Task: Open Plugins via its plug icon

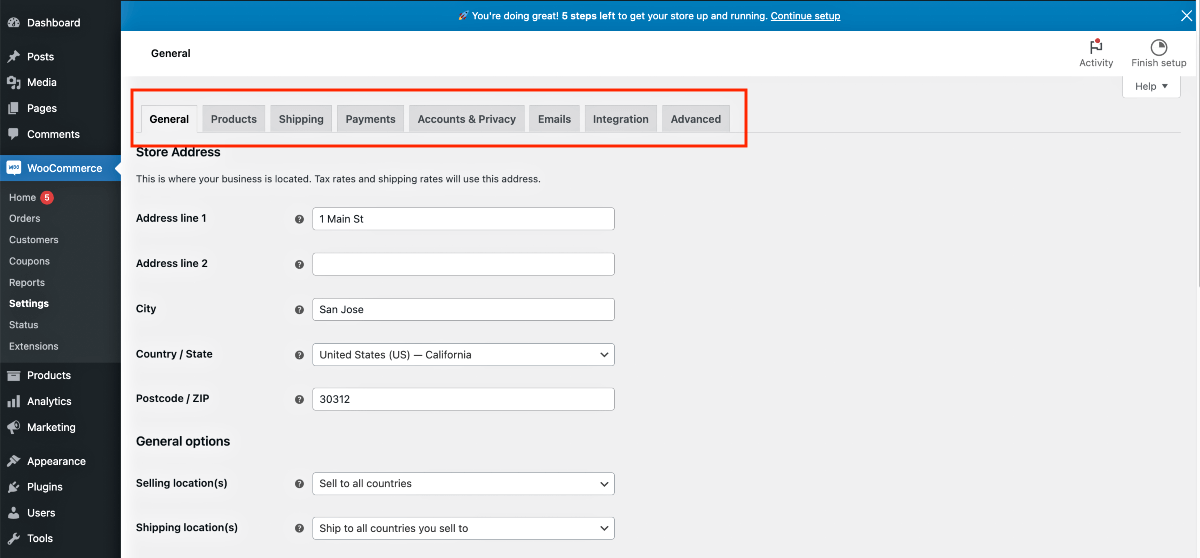Action: tap(13, 487)
